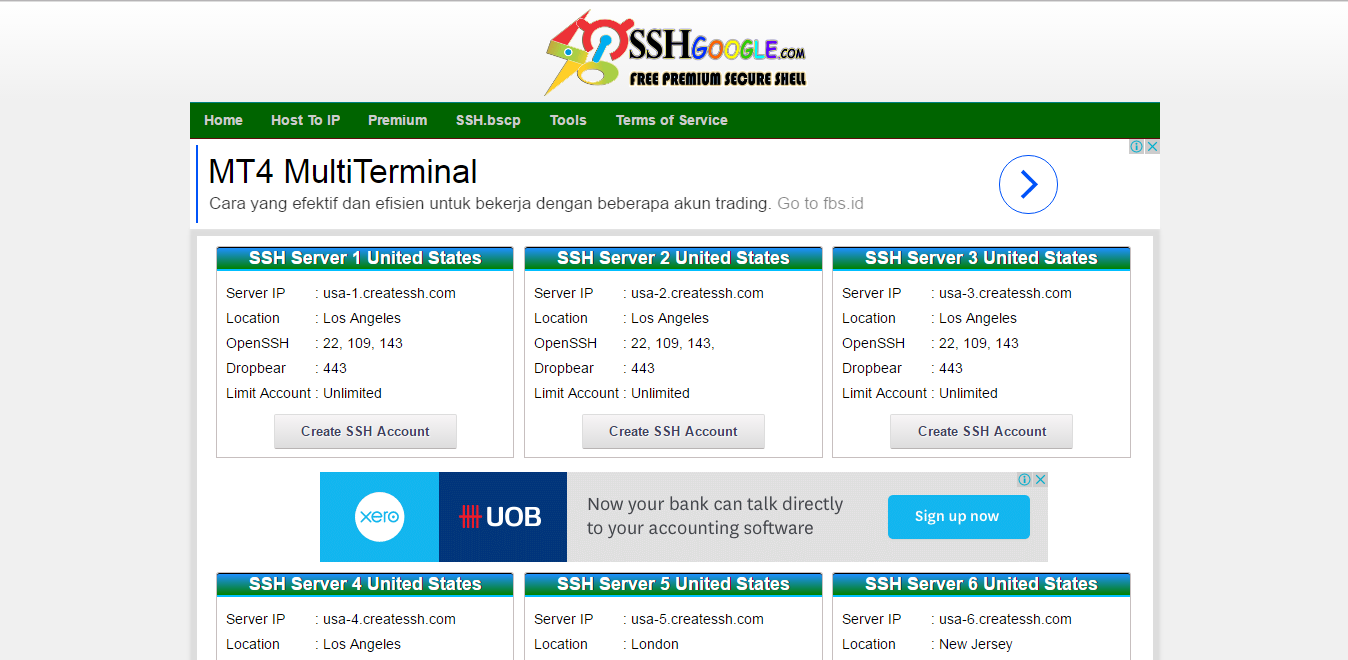Click the Free Premium Secure Shell tagline

[x=718, y=78]
